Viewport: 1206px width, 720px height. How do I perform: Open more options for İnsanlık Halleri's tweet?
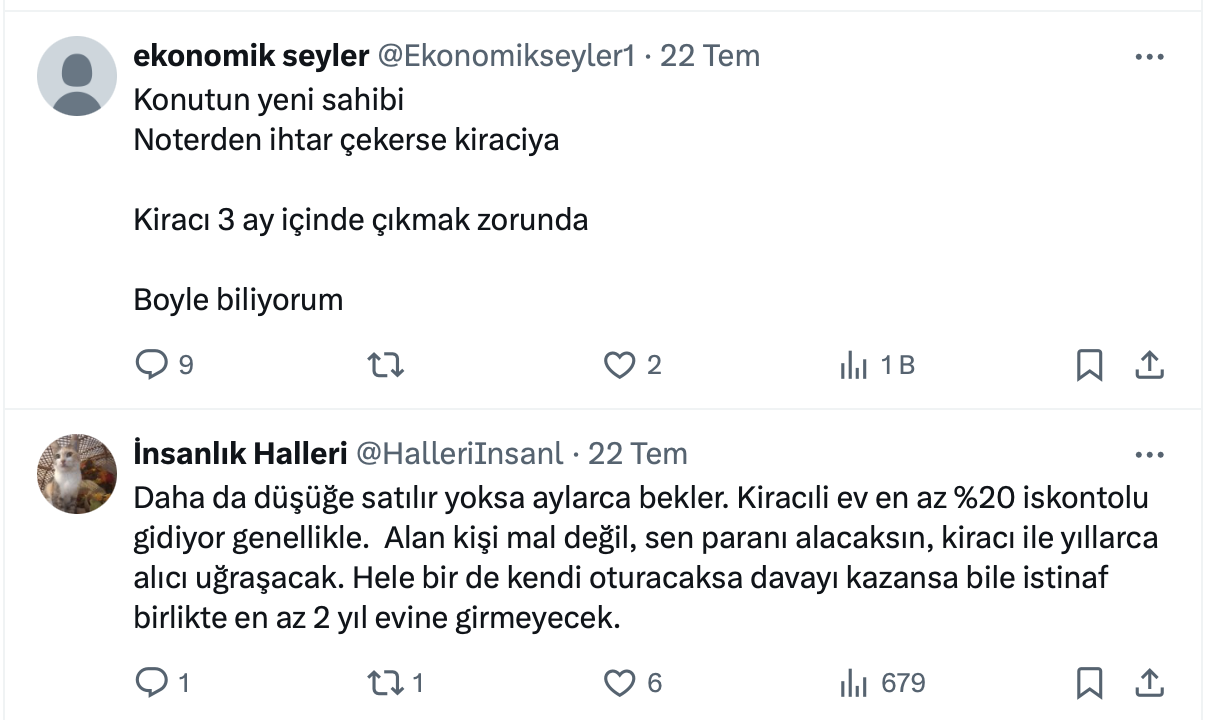tap(1150, 456)
